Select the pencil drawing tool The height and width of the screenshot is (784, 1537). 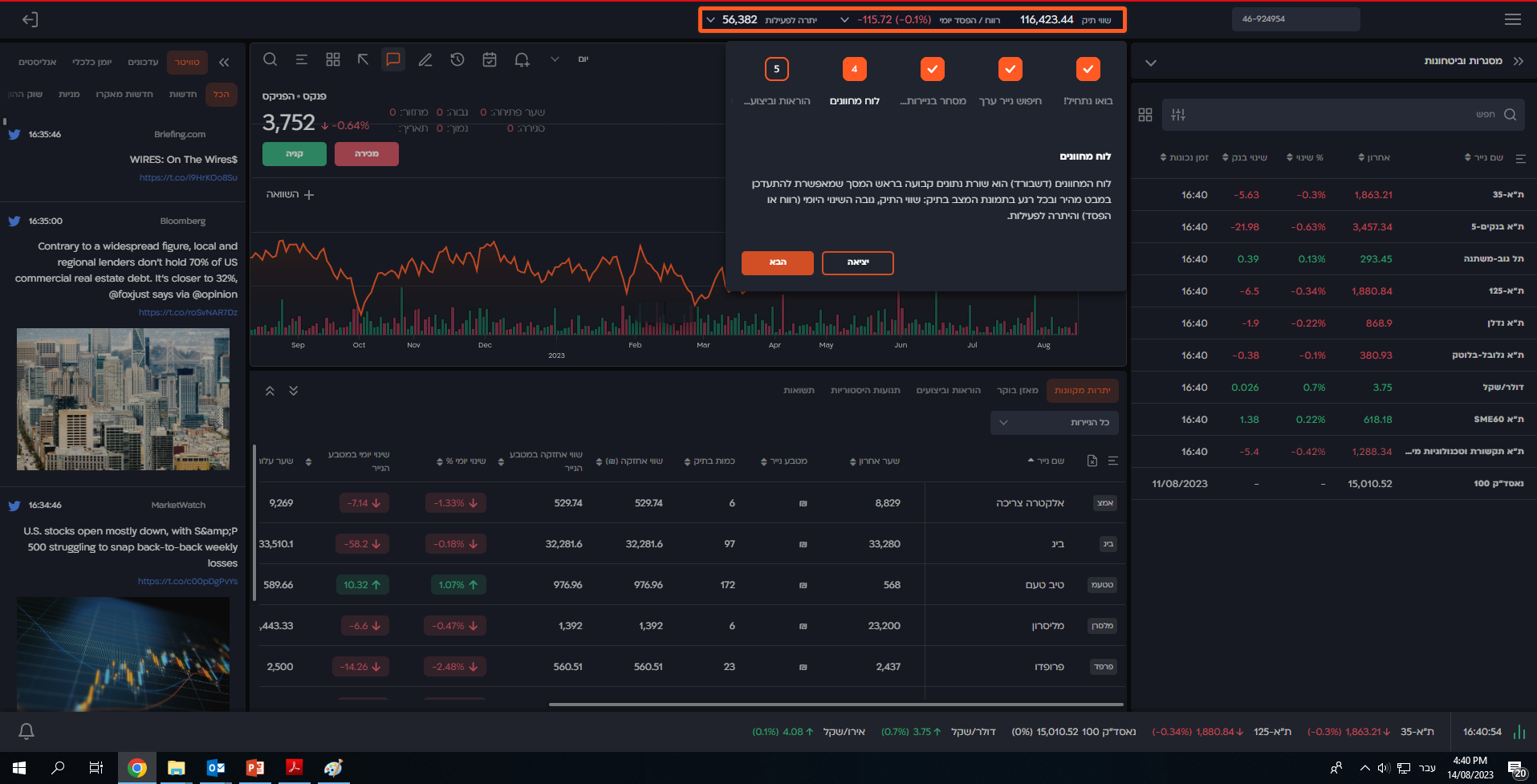tap(425, 59)
